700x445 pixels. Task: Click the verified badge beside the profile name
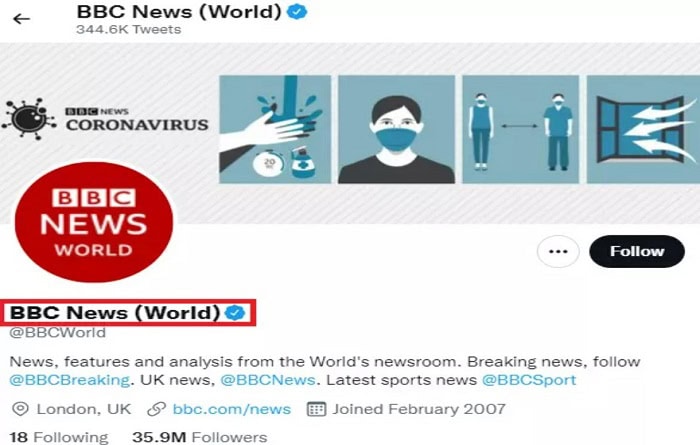pyautogui.click(x=235, y=312)
